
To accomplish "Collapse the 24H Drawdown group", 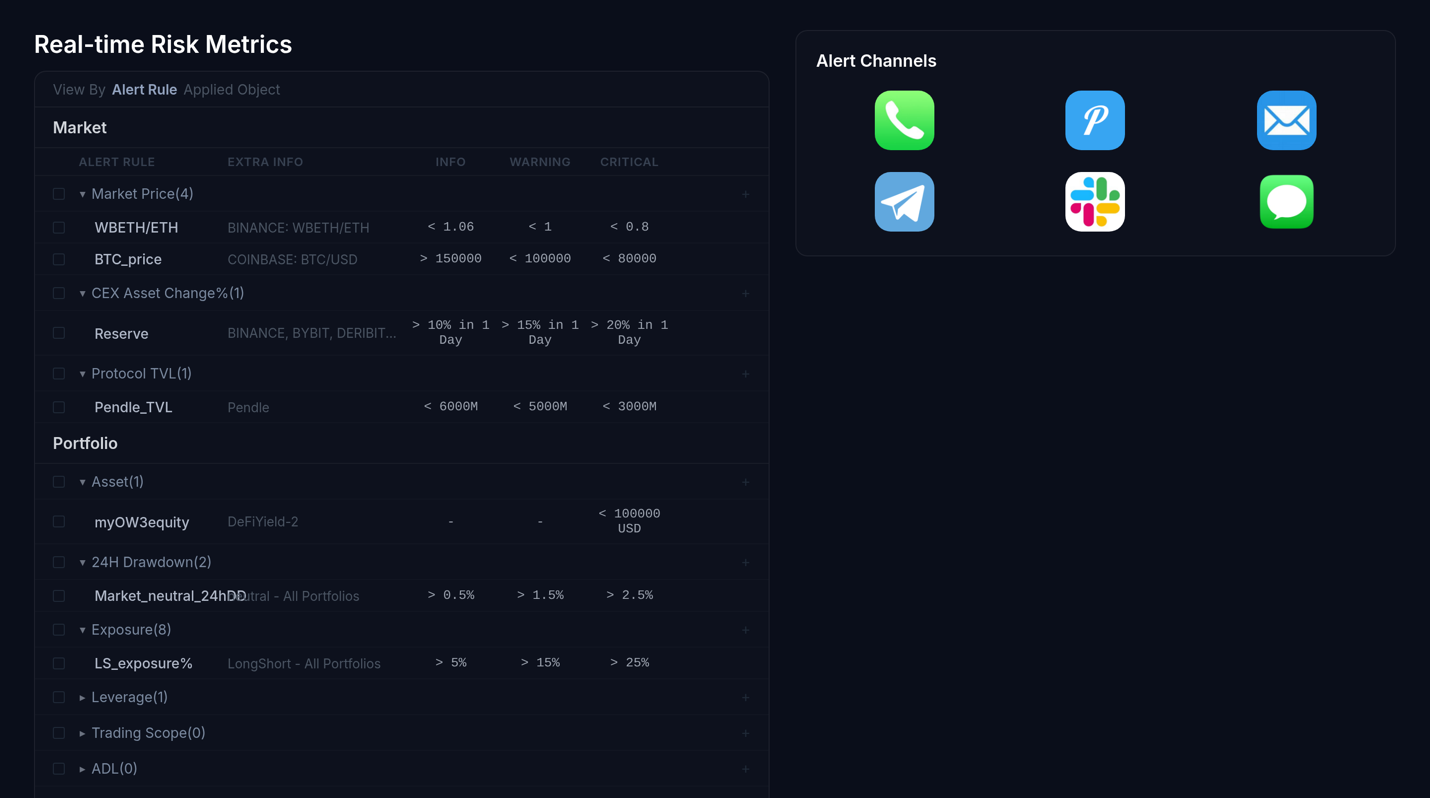I will [x=82, y=562].
